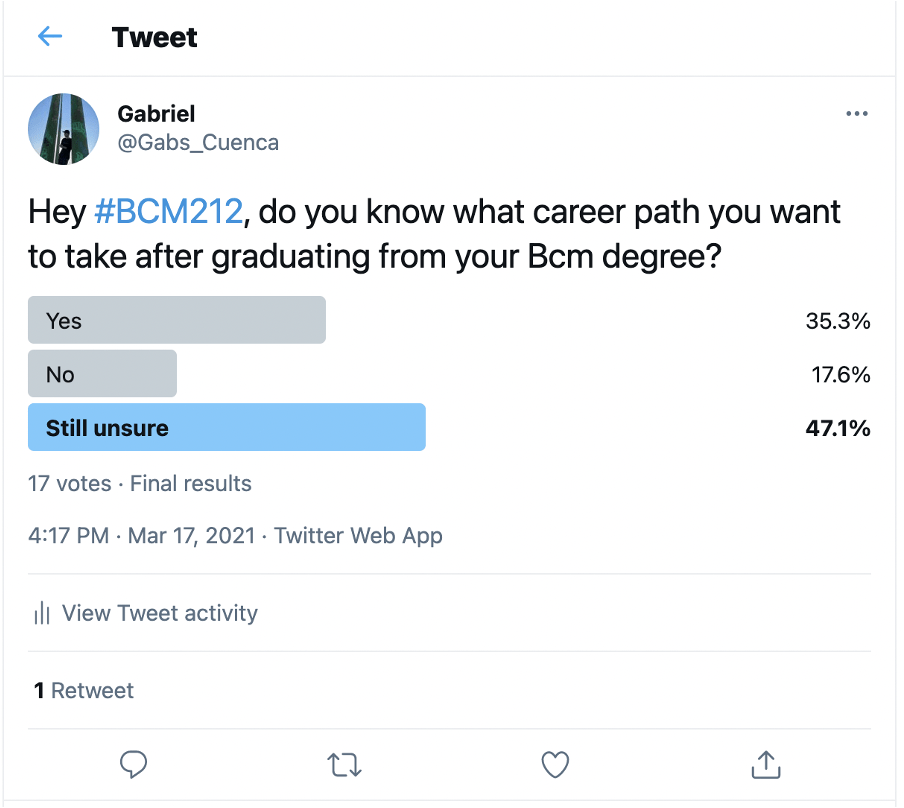Like the tweet with heart icon
This screenshot has width=904, height=808.
pos(555,765)
